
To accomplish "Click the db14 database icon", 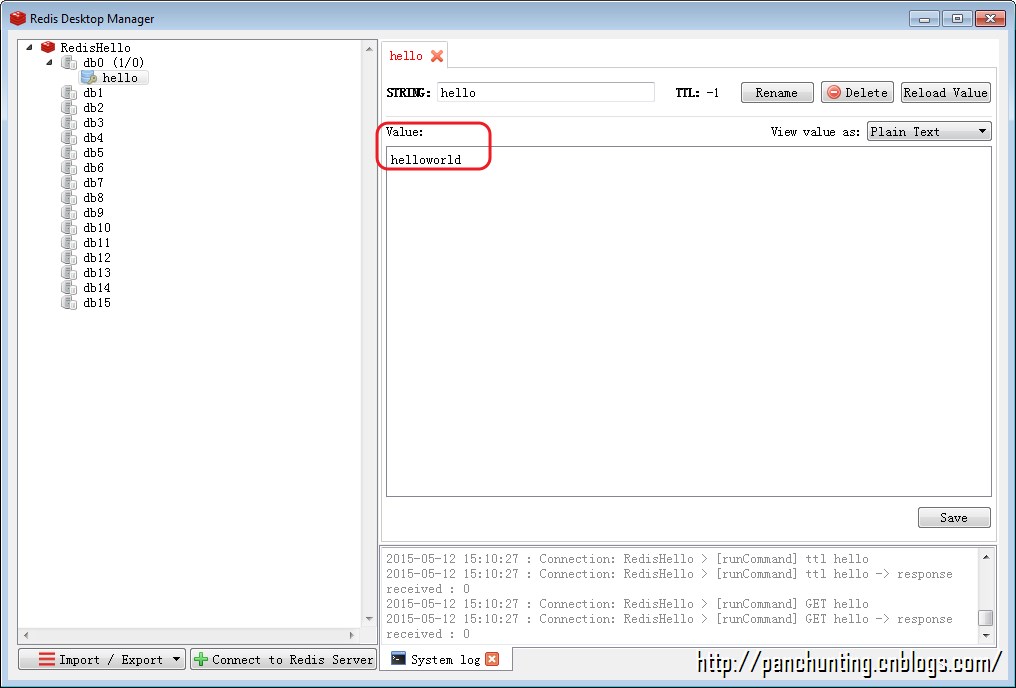I will pos(69,287).
